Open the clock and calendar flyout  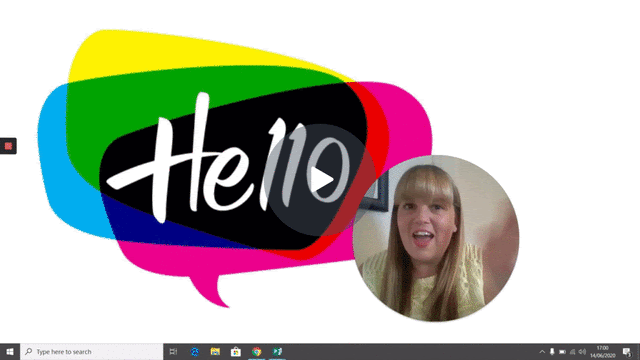602,352
